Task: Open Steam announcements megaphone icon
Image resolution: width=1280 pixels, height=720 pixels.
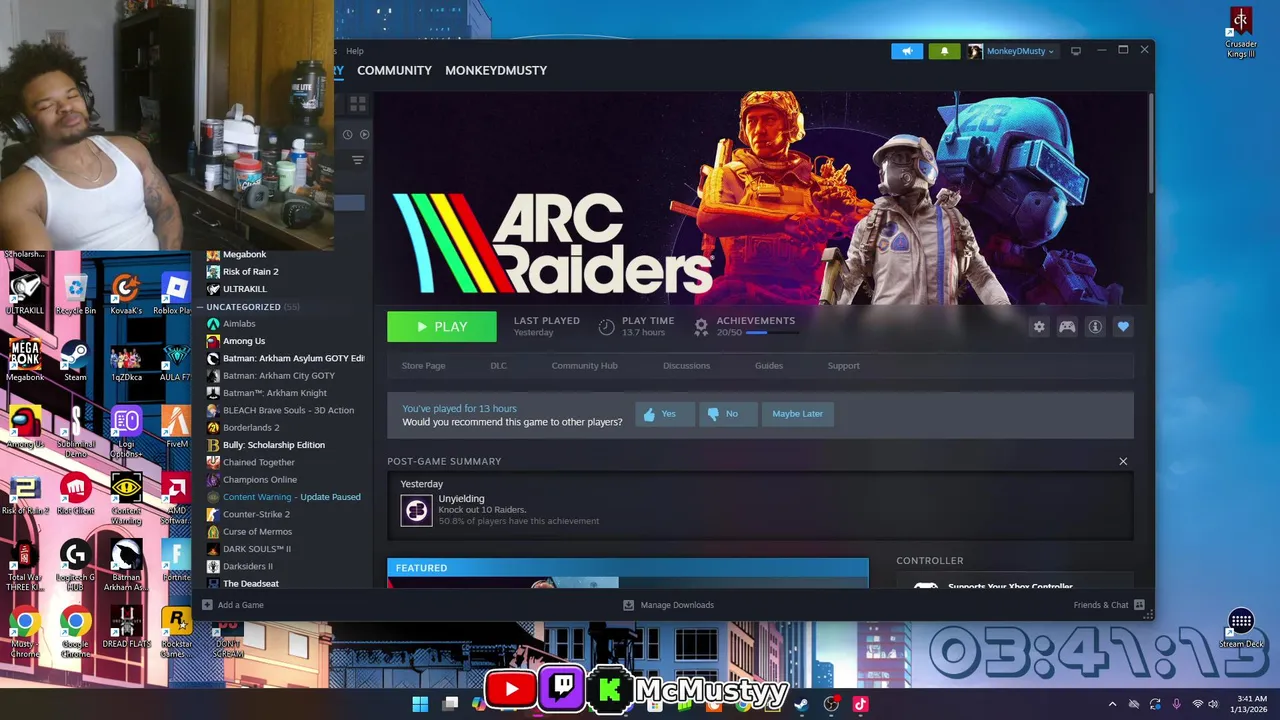Action: click(x=907, y=51)
